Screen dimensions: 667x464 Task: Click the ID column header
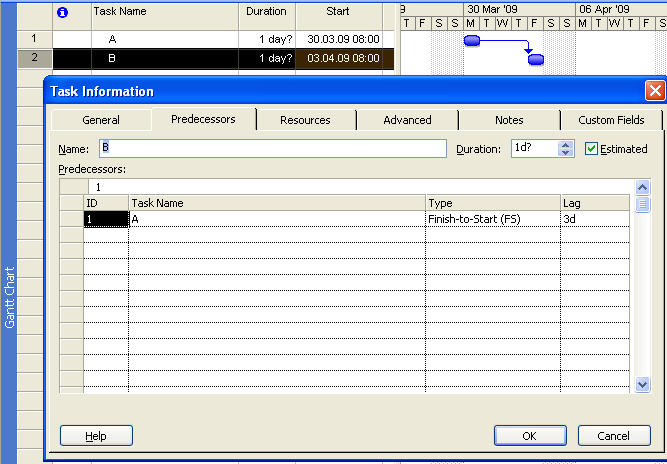(106, 203)
